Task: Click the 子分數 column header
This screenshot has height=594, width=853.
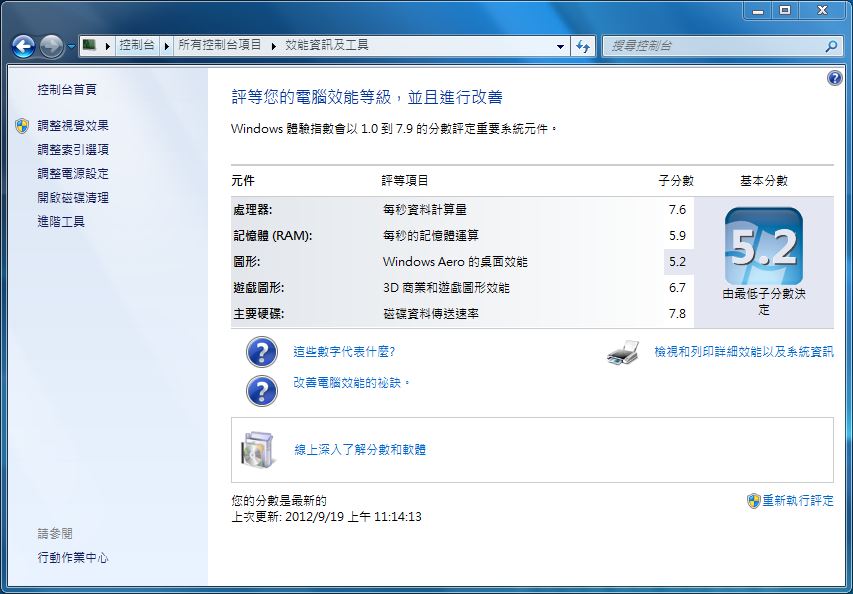Action: pos(676,181)
